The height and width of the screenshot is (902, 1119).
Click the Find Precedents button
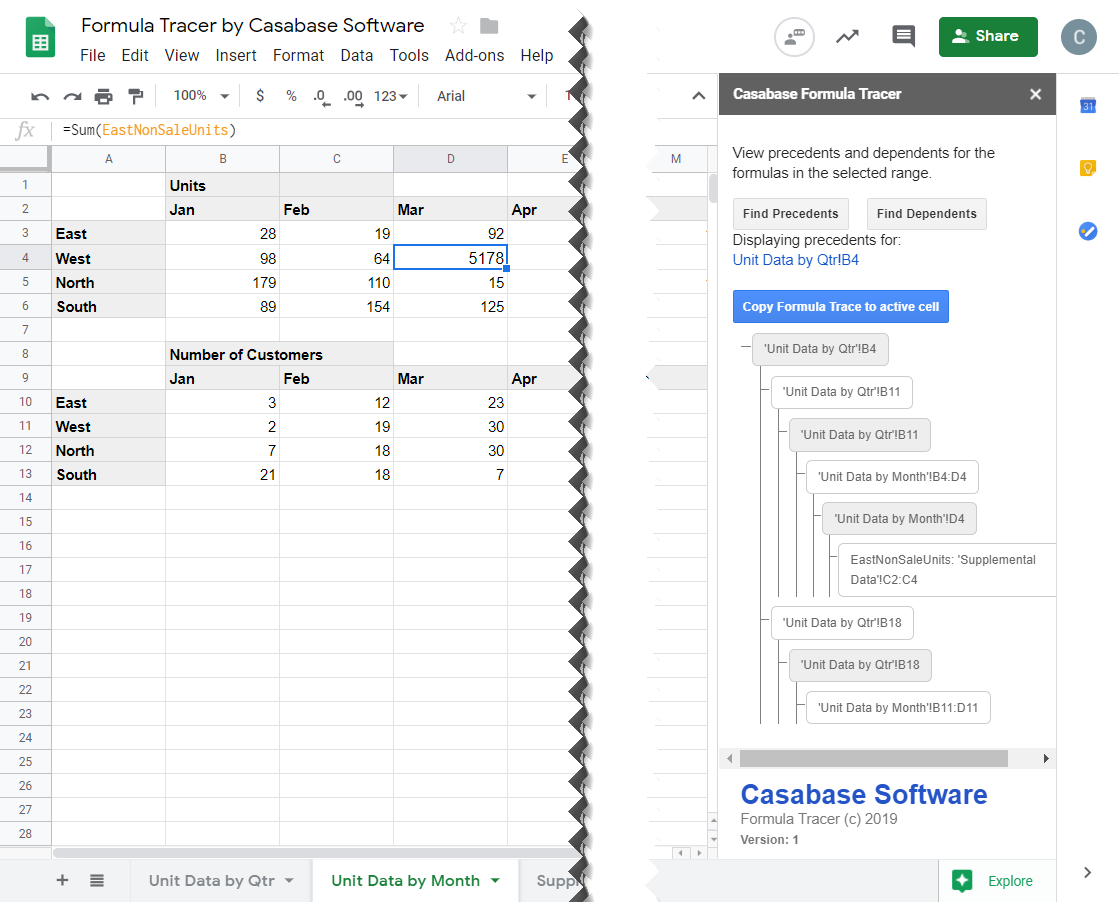[790, 213]
